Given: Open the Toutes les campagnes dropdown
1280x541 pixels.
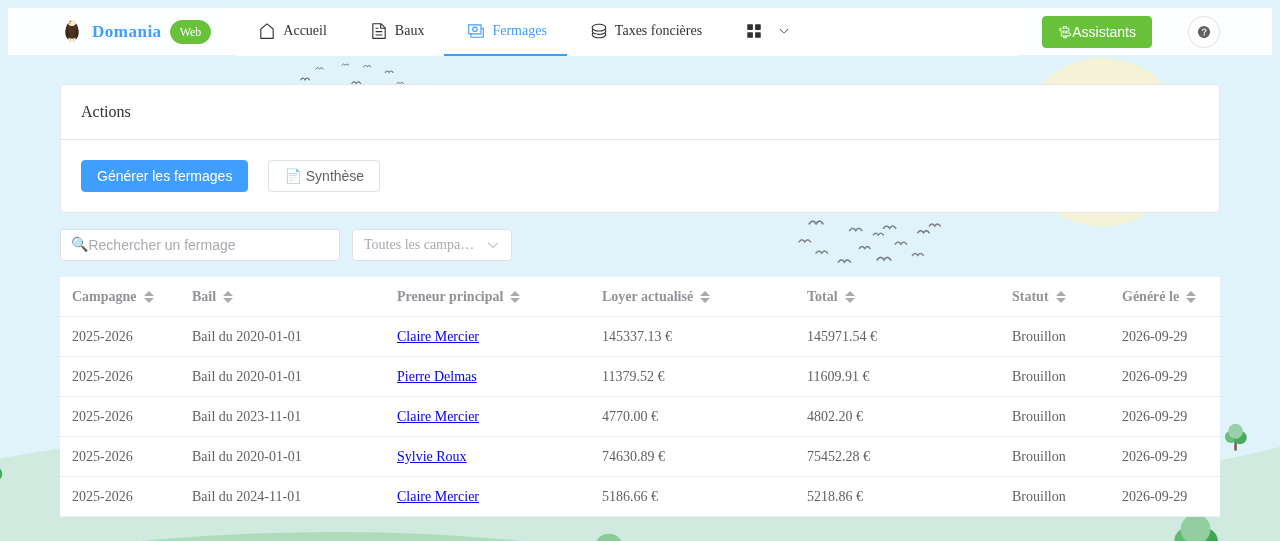Looking at the screenshot, I should (432, 245).
